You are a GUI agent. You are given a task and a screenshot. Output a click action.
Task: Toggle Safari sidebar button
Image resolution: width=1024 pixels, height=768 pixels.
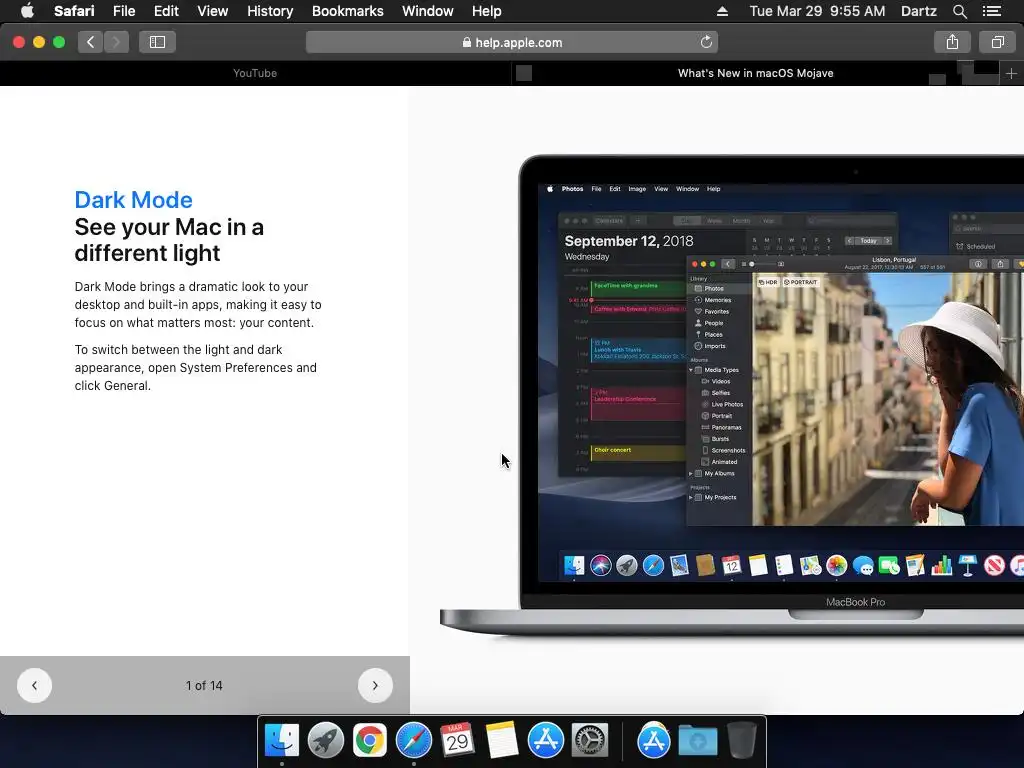pyautogui.click(x=157, y=42)
